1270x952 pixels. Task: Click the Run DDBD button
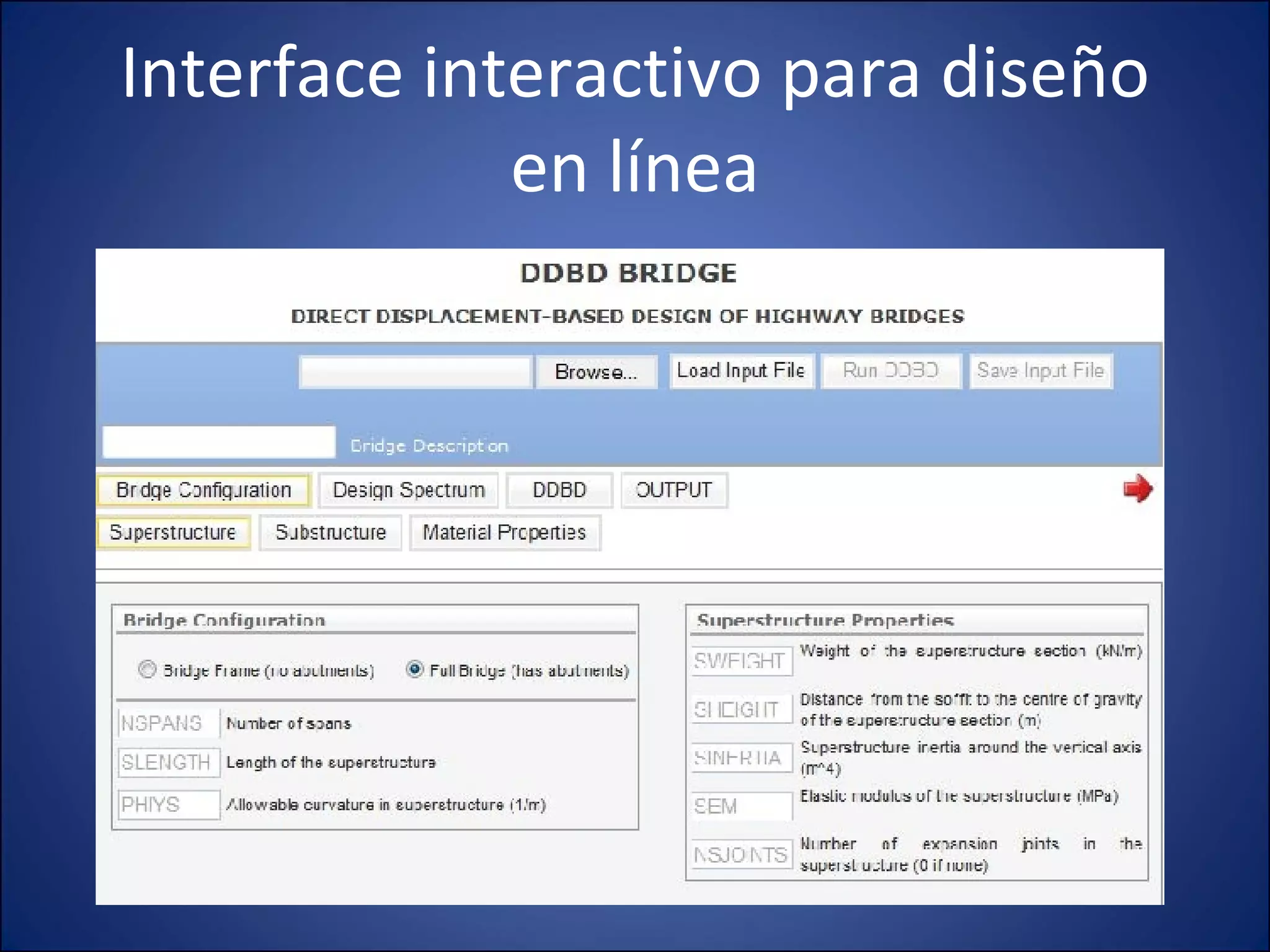click(x=890, y=371)
